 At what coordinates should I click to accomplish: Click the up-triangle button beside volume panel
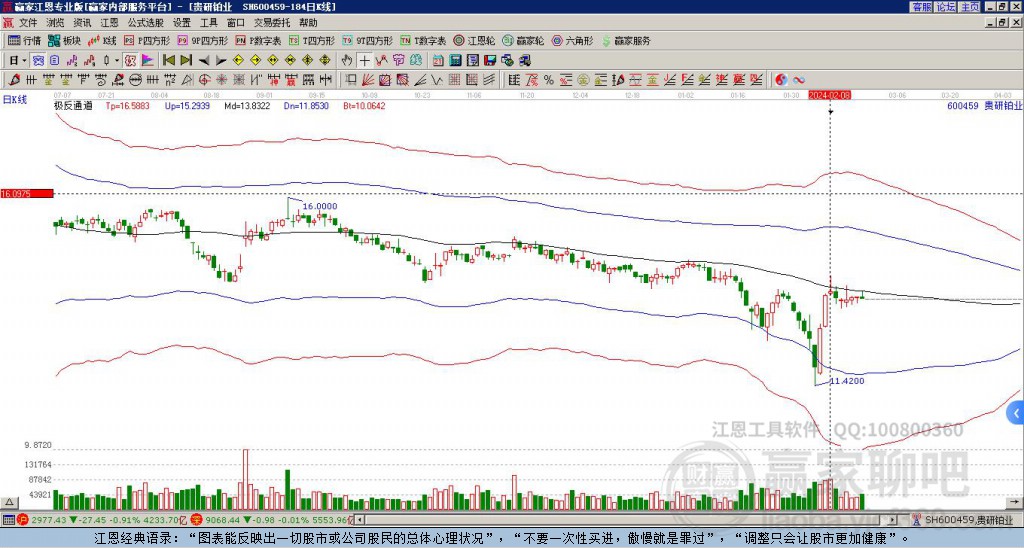[9, 502]
